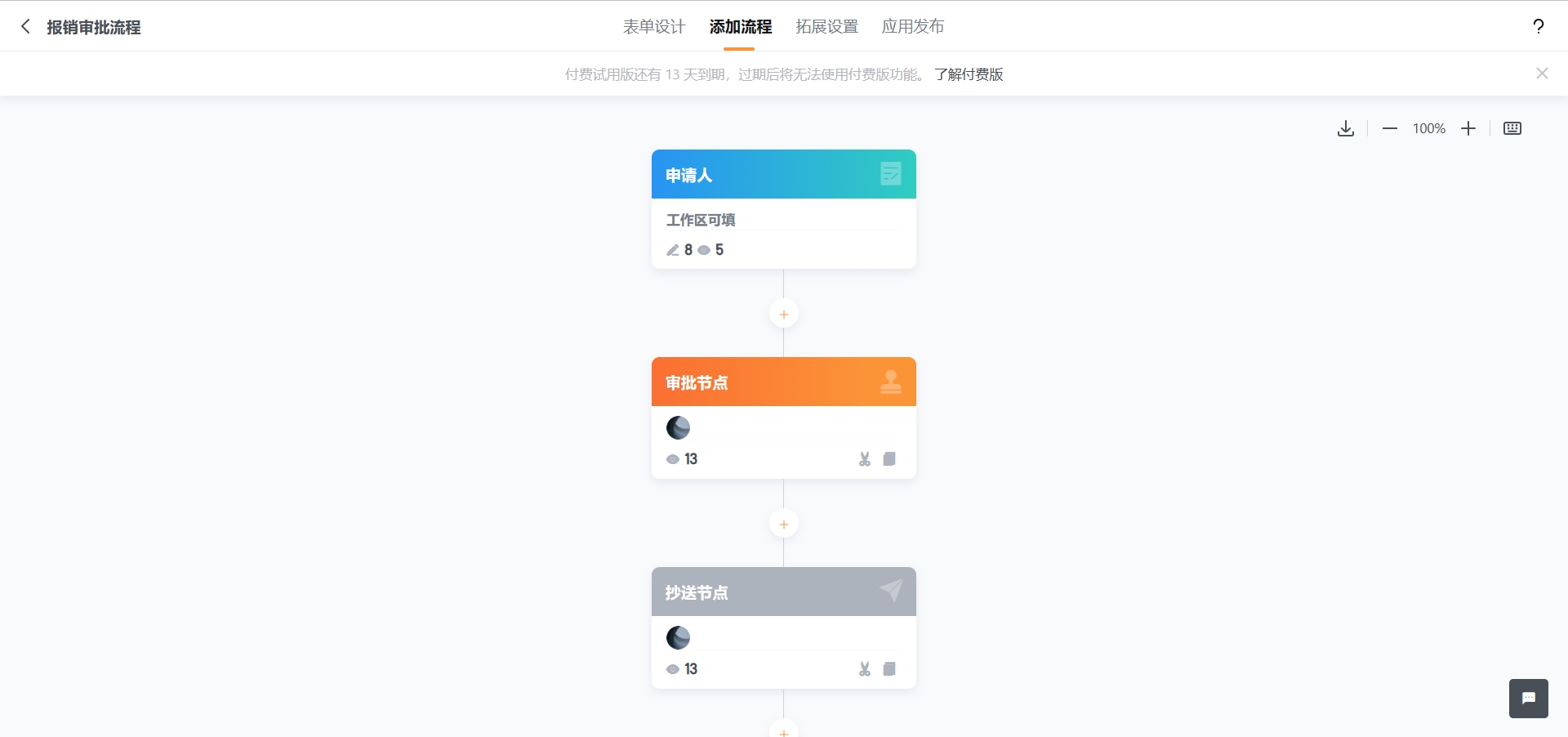The width and height of the screenshot is (1568, 737).
Task: Cut the 抄送节点 node with scissors
Action: pyautogui.click(x=865, y=669)
